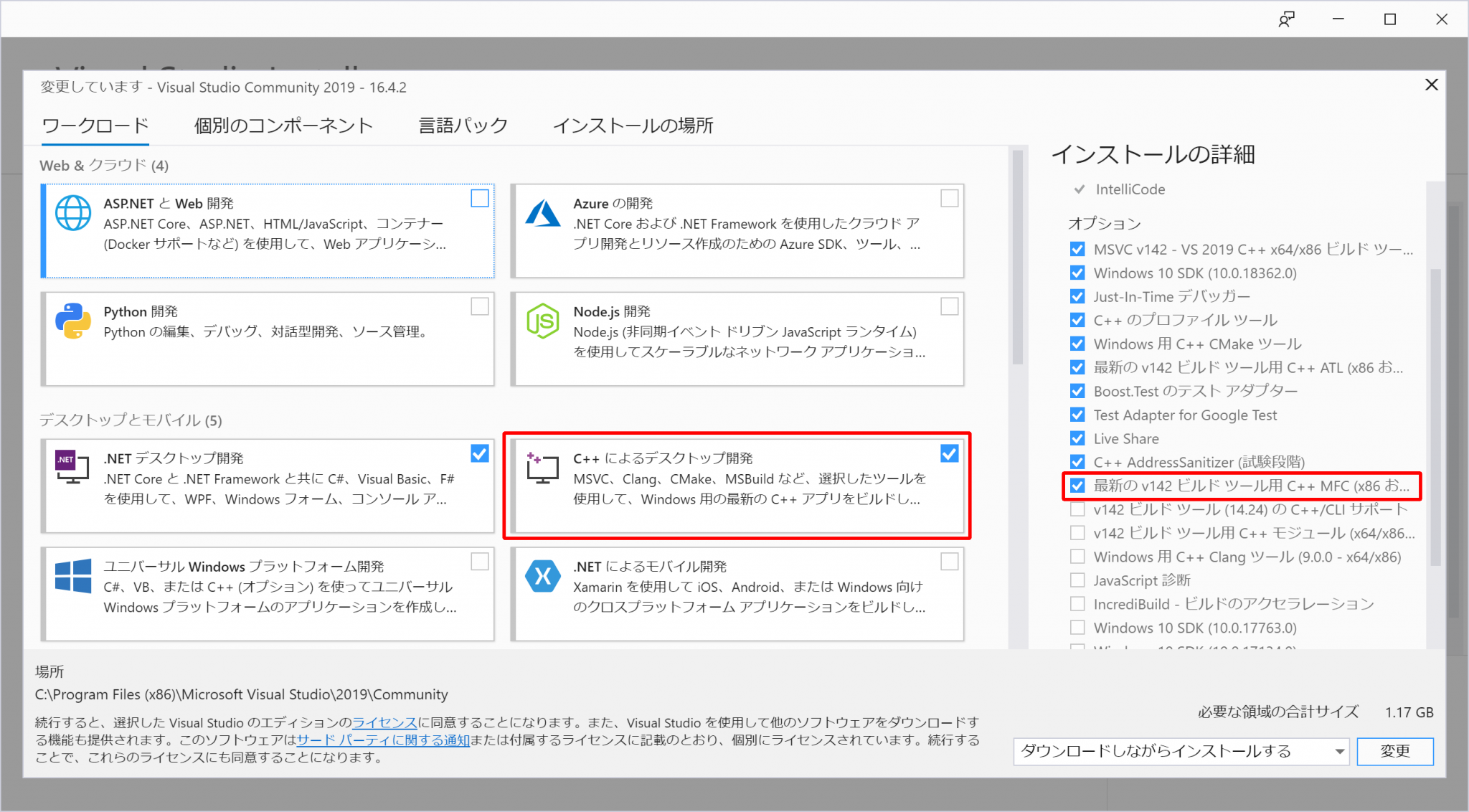This screenshot has height=812, width=1469.
Task: Click the ASP.NET globe icon
Action: click(x=73, y=213)
